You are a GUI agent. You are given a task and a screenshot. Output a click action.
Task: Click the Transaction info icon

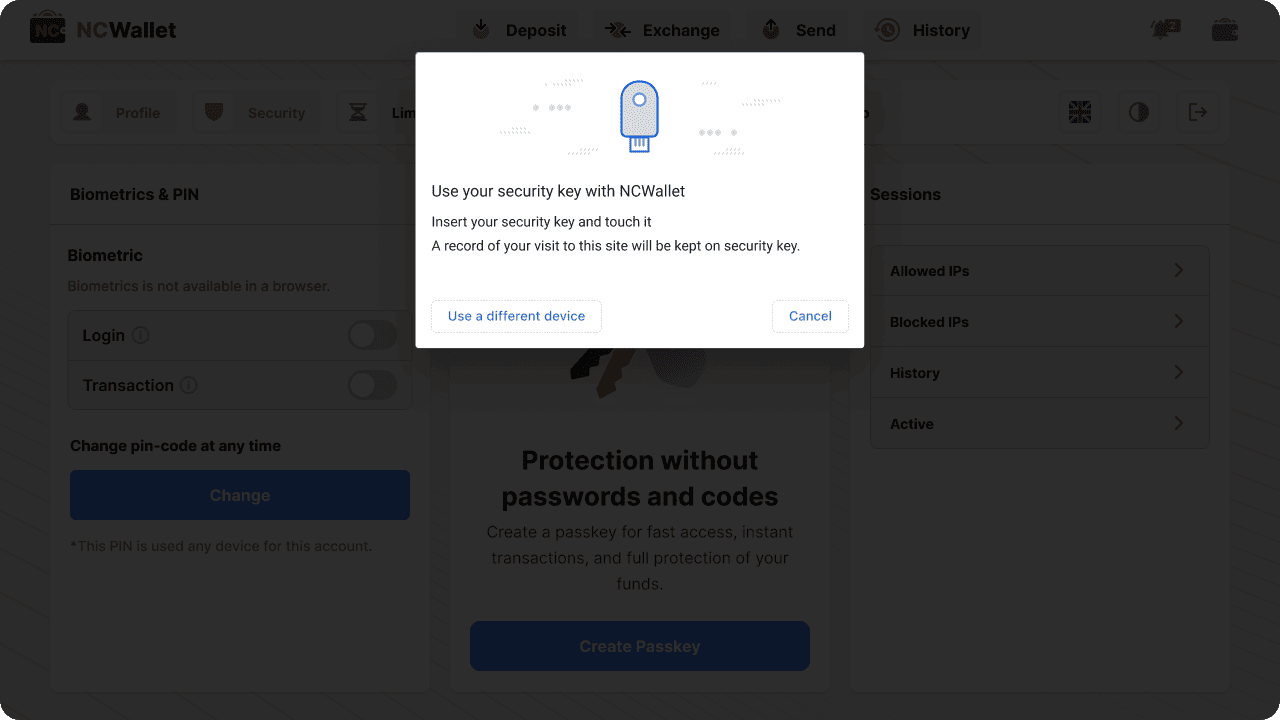tap(189, 385)
